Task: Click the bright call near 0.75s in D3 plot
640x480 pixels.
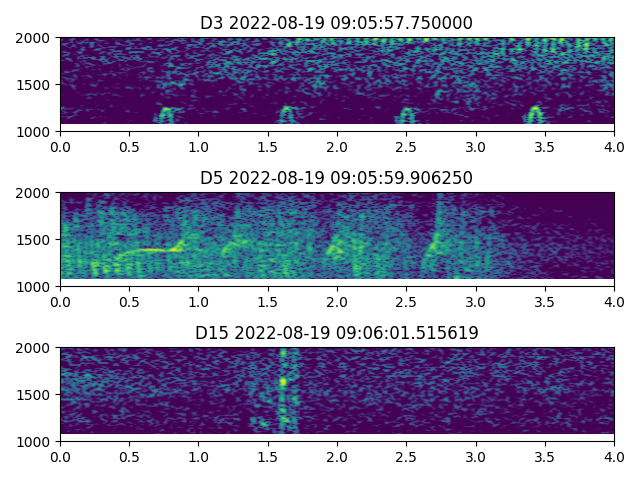Action: point(165,114)
